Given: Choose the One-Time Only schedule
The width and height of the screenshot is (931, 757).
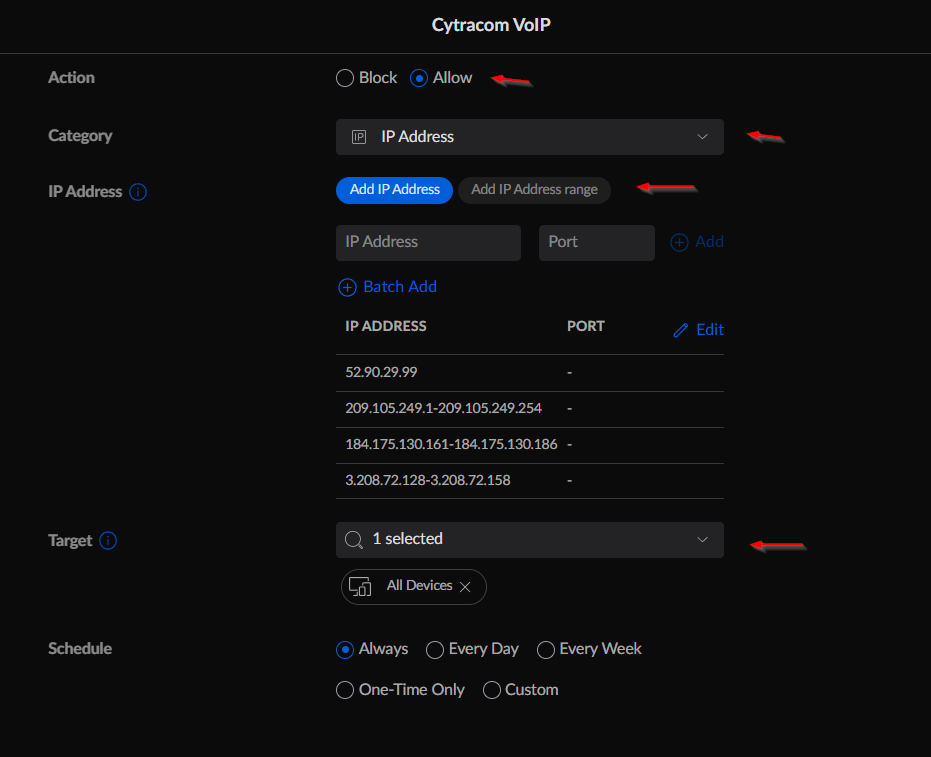Looking at the screenshot, I should (344, 690).
